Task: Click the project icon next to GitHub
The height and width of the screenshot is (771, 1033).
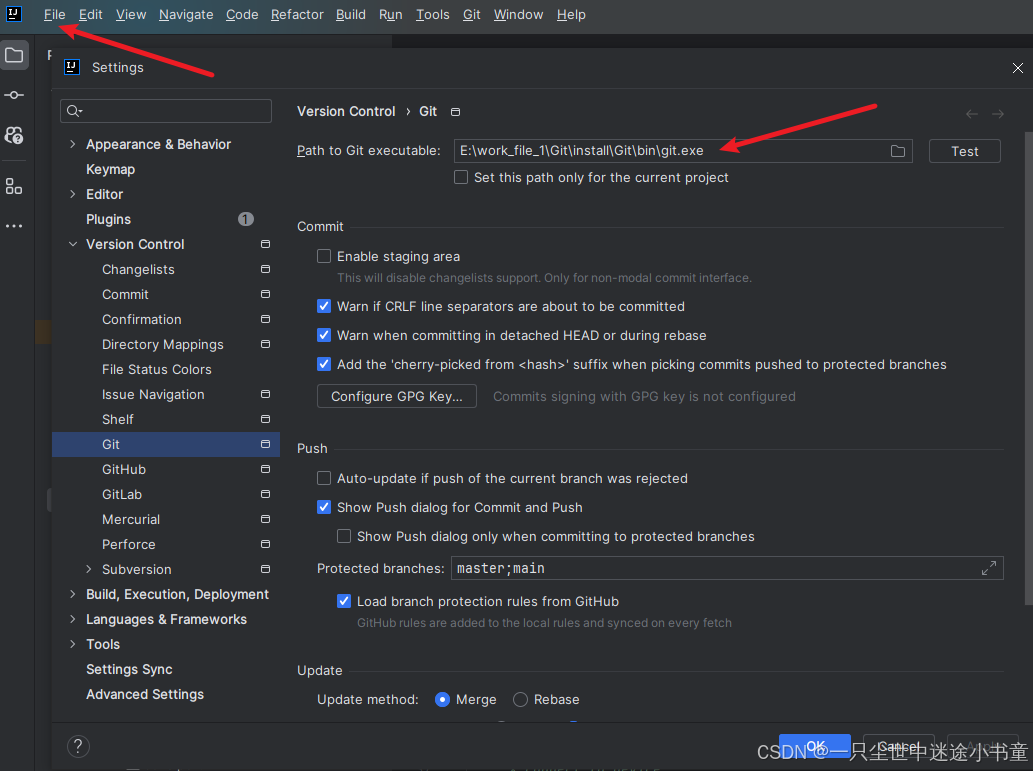Action: pos(265,469)
